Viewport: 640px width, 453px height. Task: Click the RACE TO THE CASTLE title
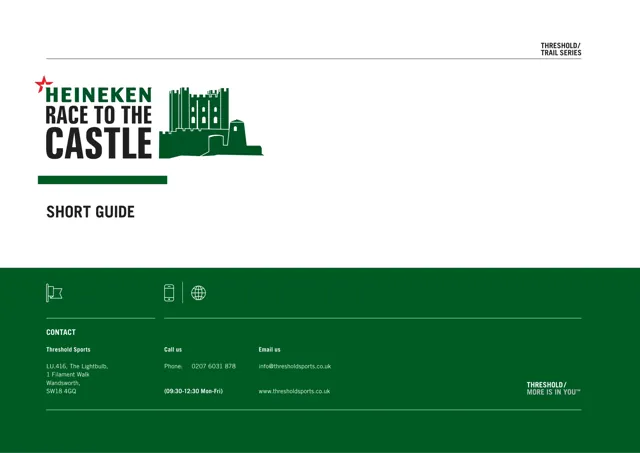[x=98, y=132]
